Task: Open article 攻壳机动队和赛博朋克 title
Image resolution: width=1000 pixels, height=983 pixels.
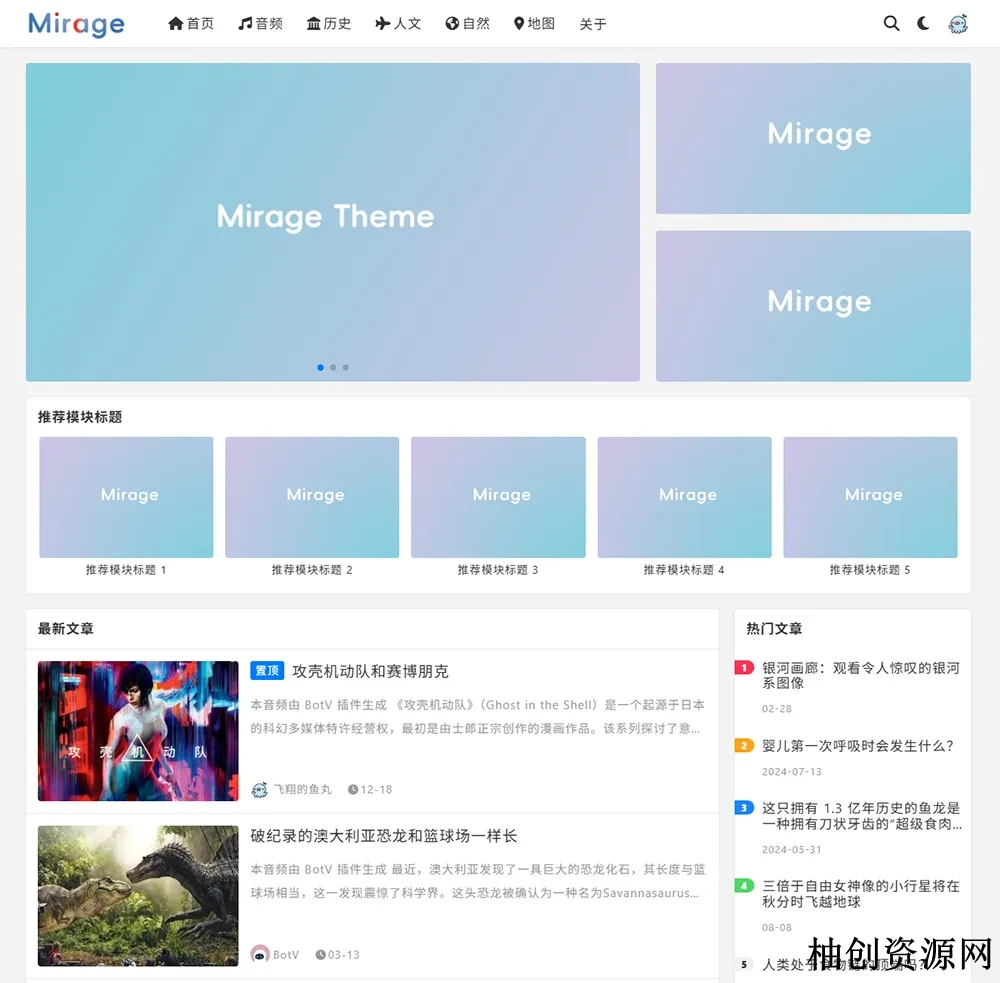Action: pos(370,671)
